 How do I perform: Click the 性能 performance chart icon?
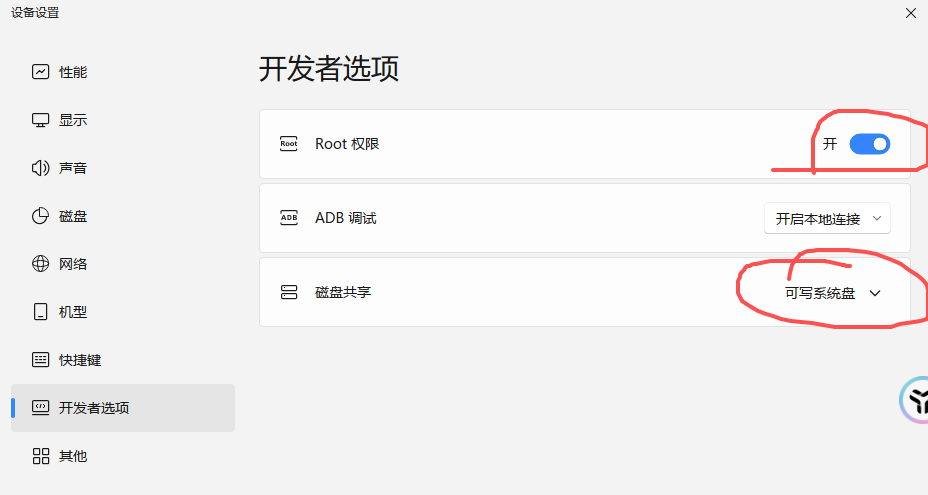(40, 72)
